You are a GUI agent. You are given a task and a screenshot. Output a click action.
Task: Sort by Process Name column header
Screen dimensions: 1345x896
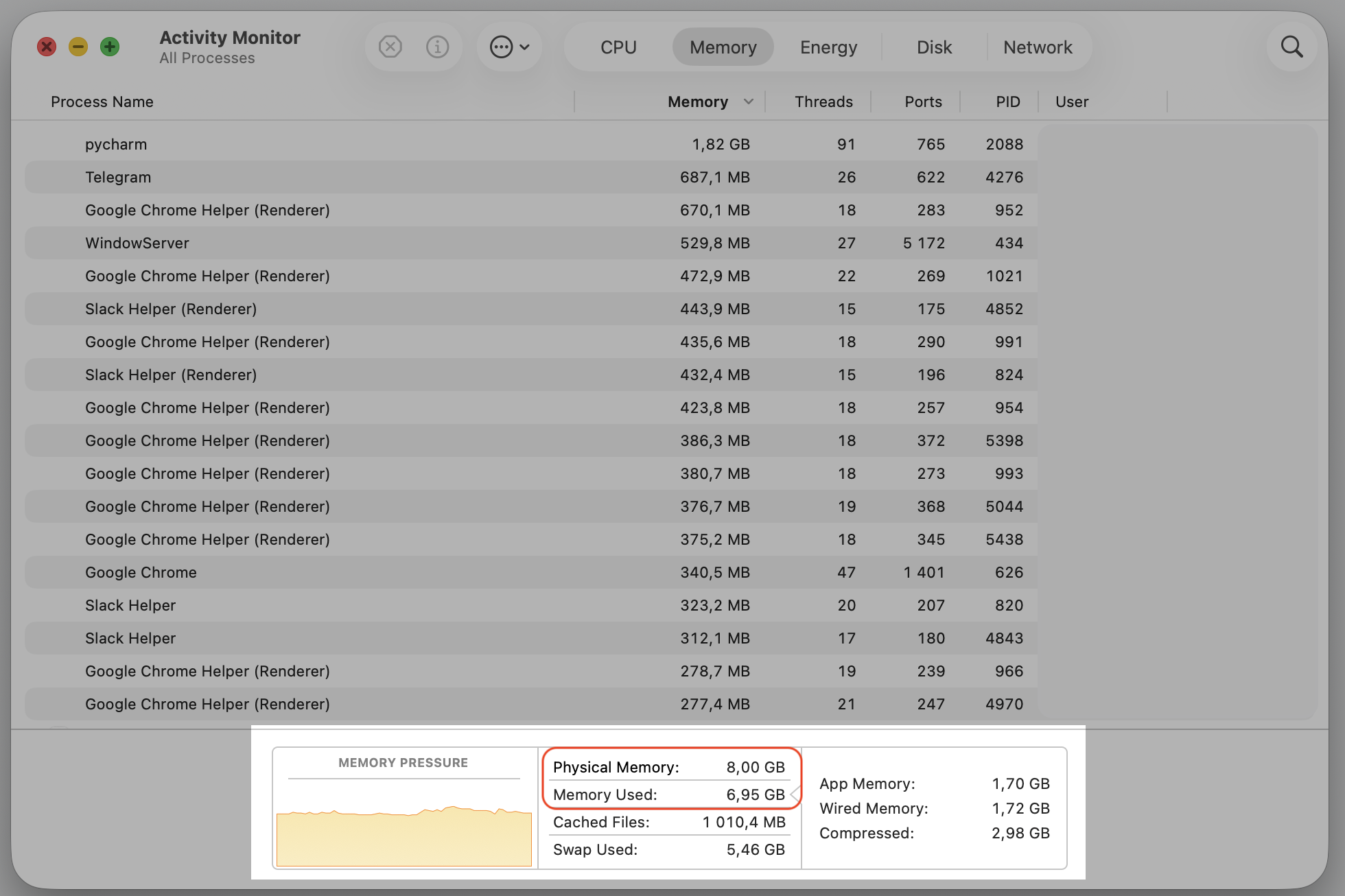coord(102,102)
